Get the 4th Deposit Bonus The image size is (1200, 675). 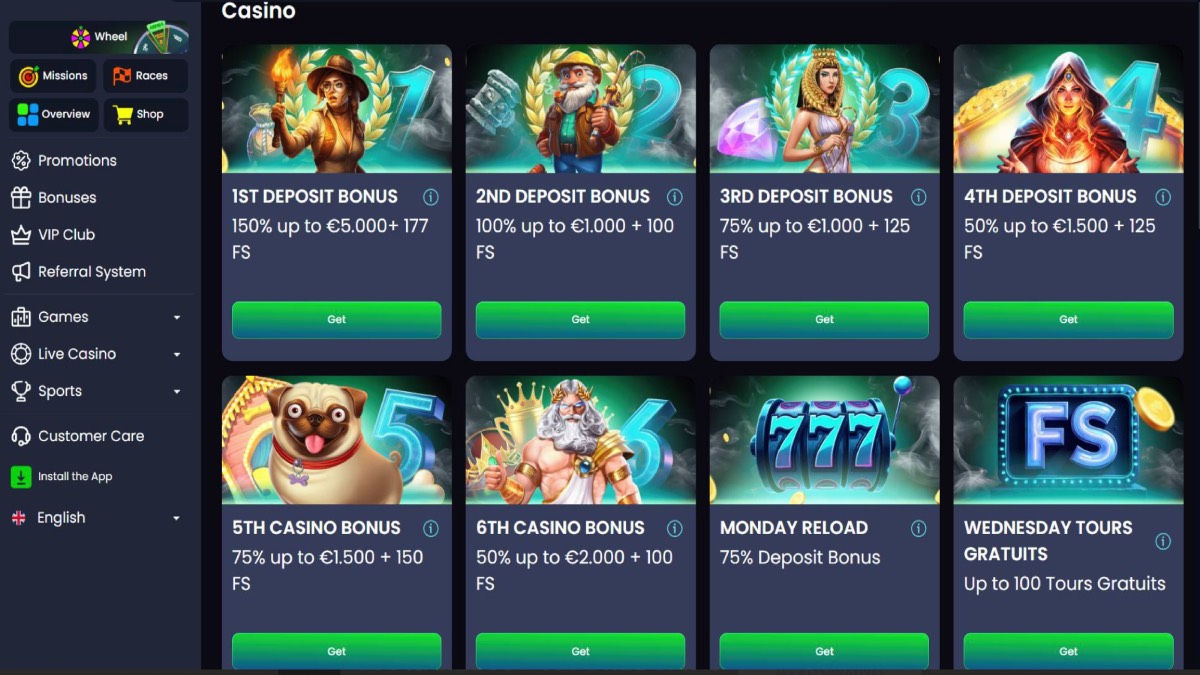click(x=1068, y=320)
